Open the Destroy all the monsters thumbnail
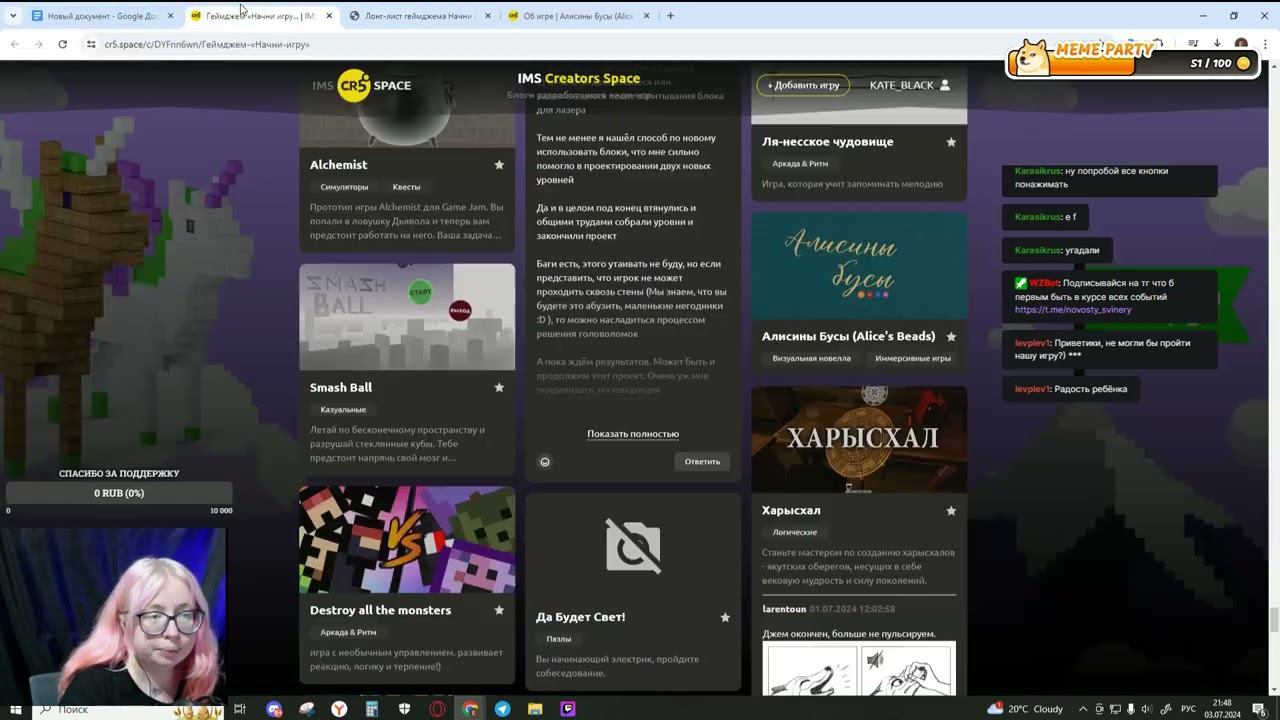Viewport: 1280px width, 720px height. [x=407, y=540]
